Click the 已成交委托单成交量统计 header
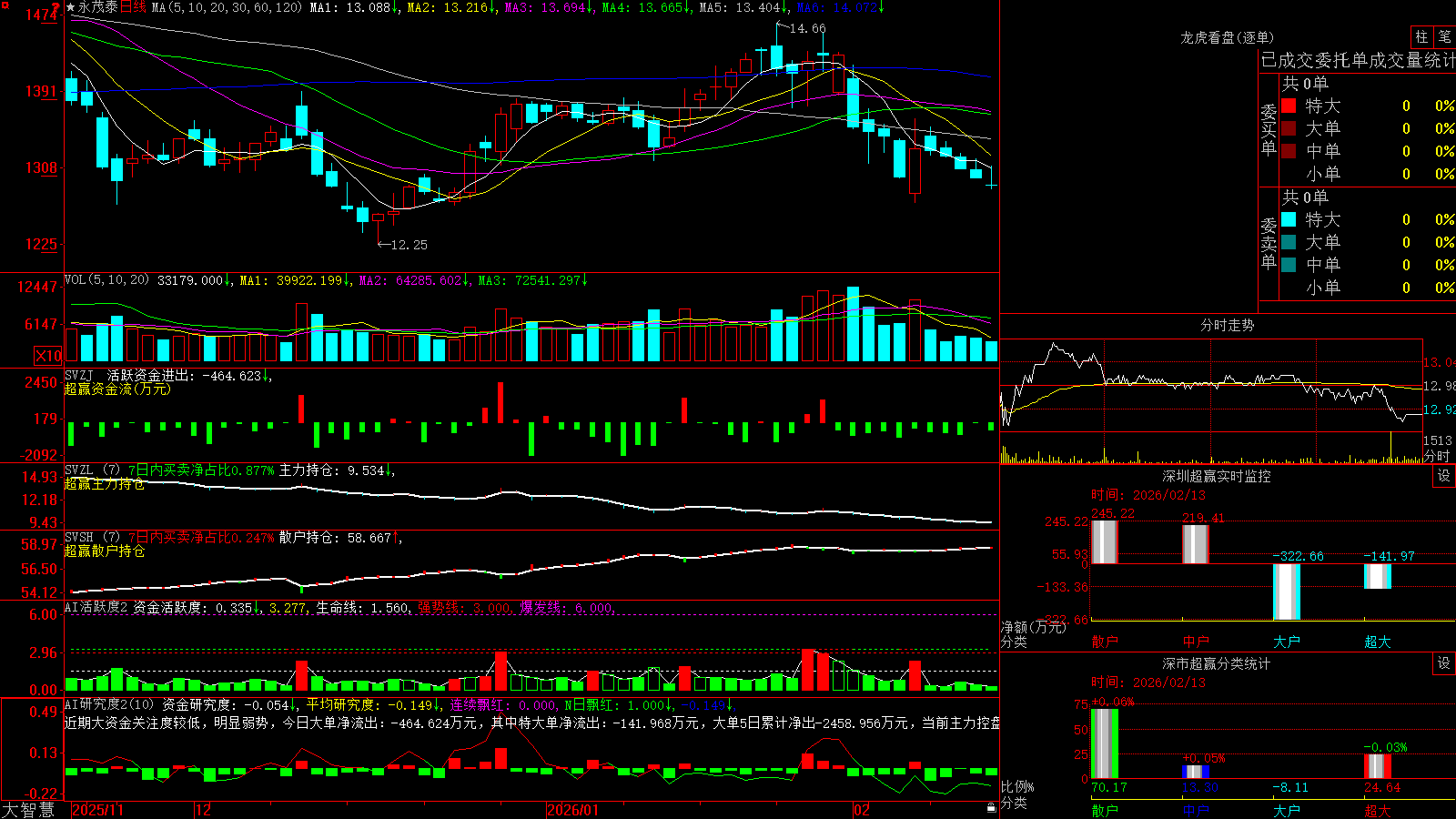Viewport: 1456px width, 819px height. click(x=1358, y=60)
